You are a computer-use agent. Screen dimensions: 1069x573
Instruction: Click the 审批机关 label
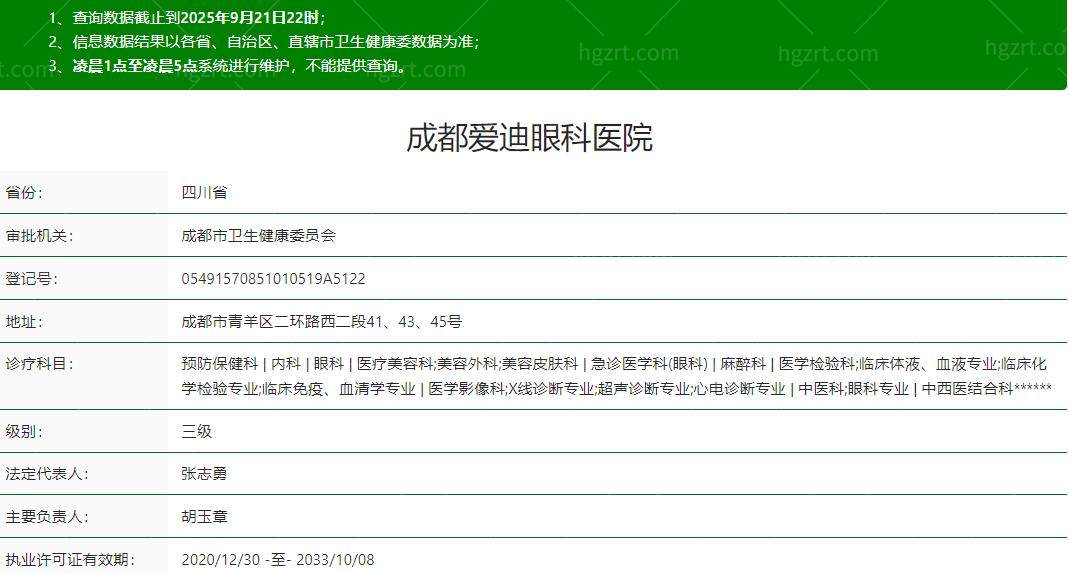point(39,236)
